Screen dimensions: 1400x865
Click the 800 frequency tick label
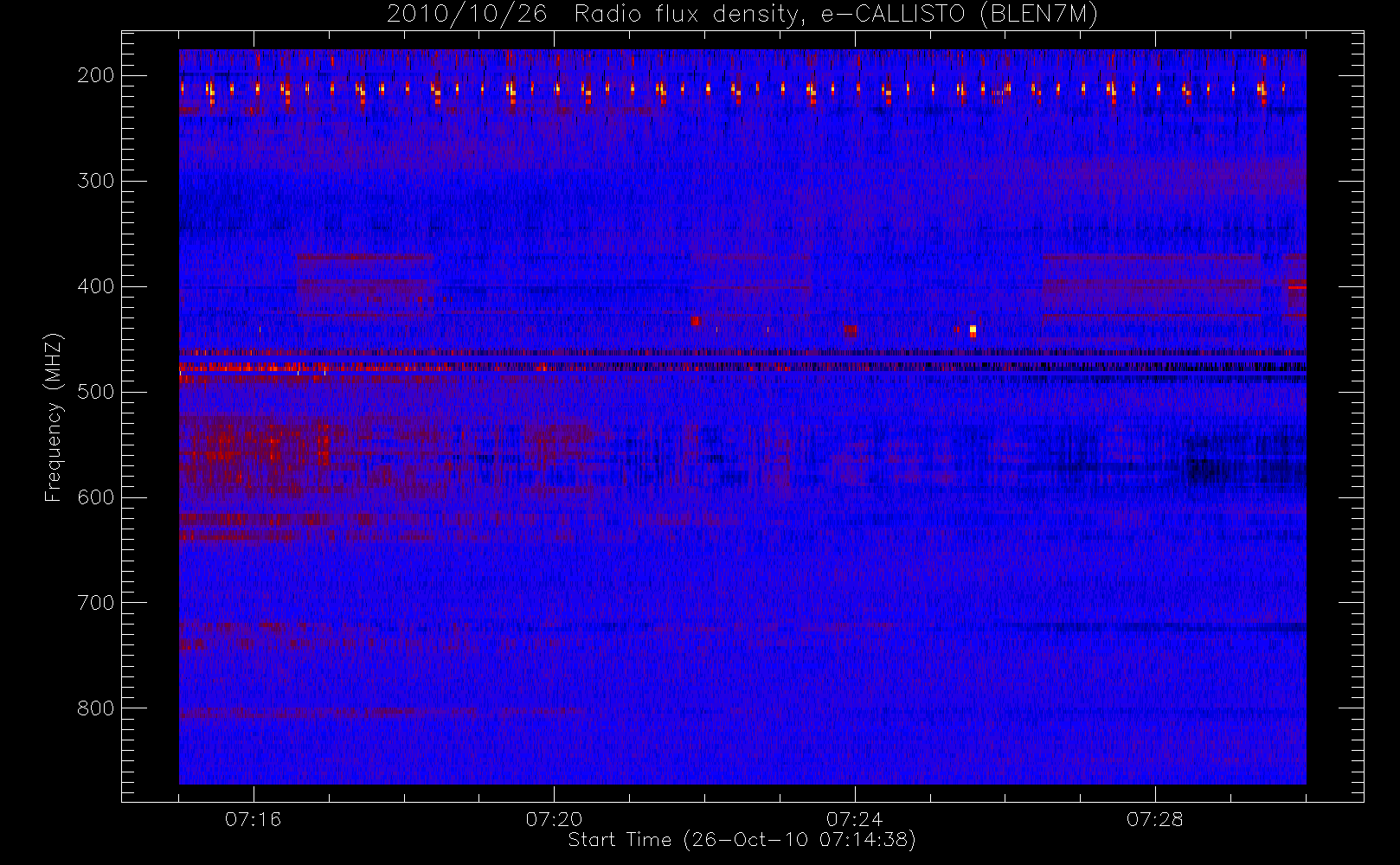coord(95,708)
